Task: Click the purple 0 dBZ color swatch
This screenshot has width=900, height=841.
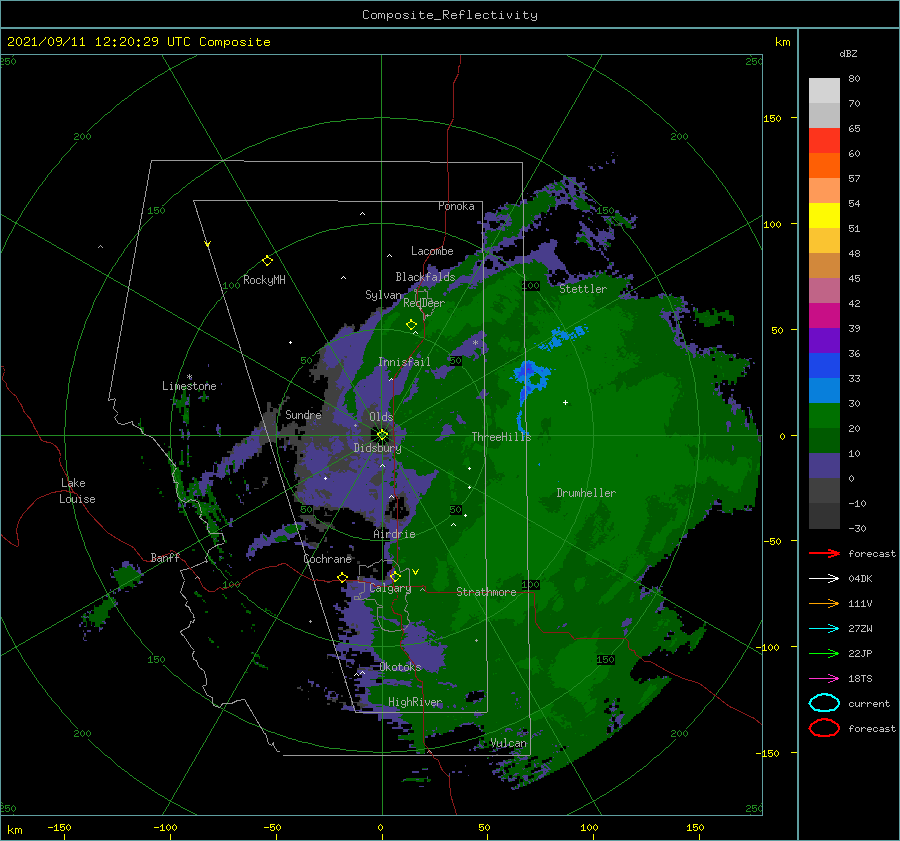Action: 824,465
